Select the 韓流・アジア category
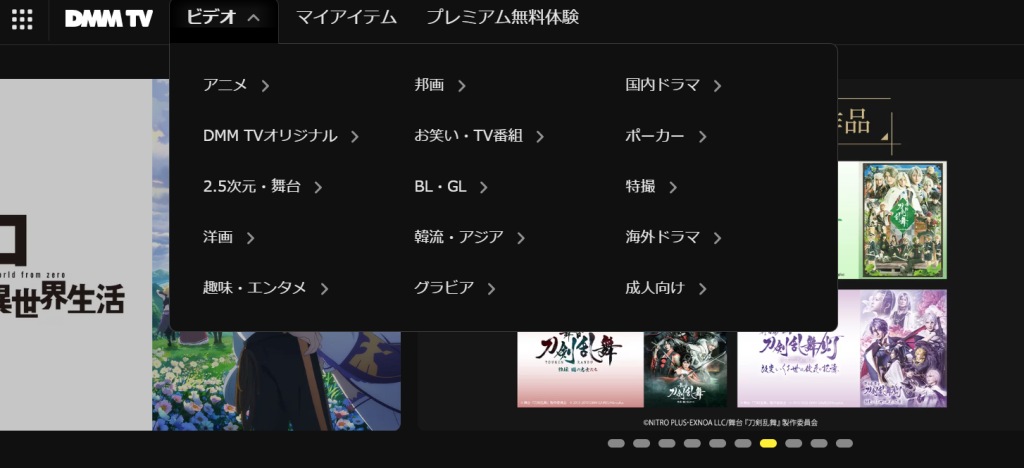 pos(459,237)
